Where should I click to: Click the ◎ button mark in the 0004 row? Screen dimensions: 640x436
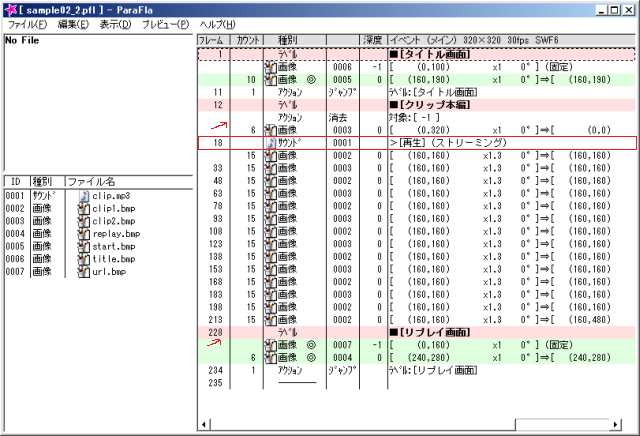311,358
